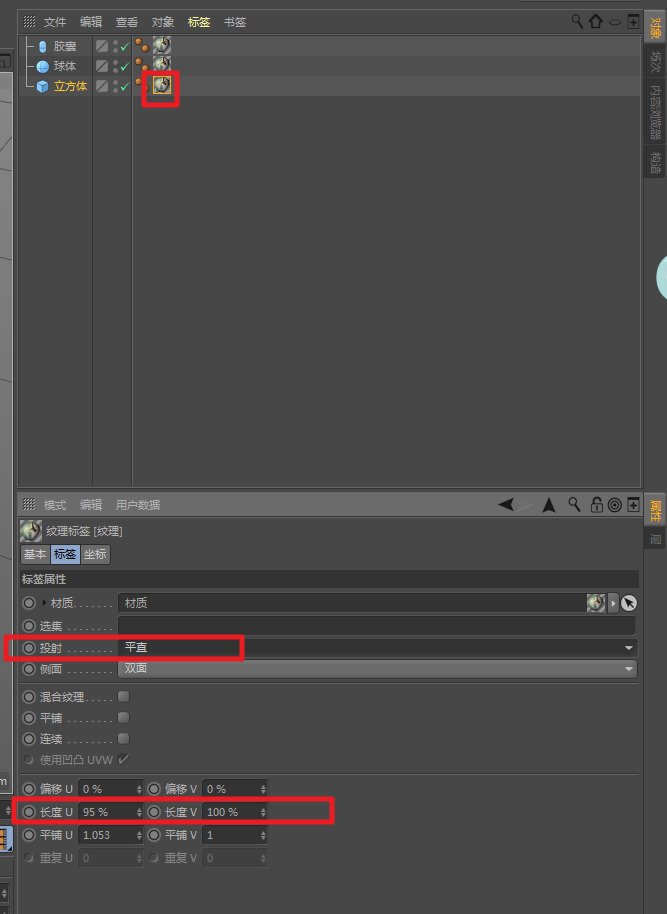The width and height of the screenshot is (667, 914).
Task: Select the 球体 sphere object icon
Action: coord(43,66)
